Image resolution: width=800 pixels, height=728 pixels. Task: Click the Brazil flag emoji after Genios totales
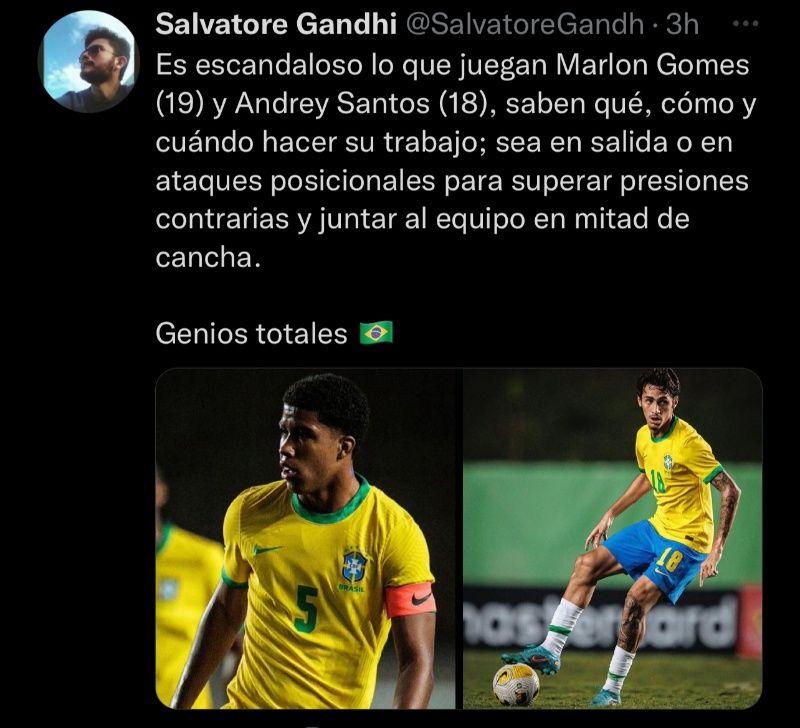pos(377,333)
